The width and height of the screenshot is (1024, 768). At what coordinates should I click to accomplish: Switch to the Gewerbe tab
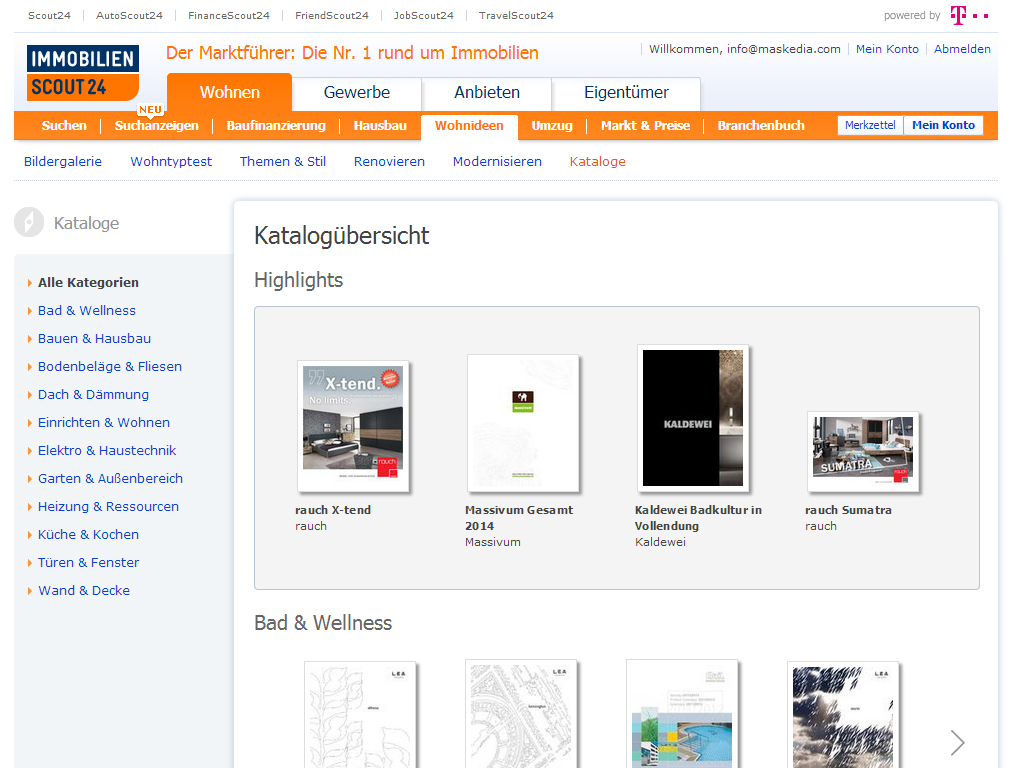point(357,92)
